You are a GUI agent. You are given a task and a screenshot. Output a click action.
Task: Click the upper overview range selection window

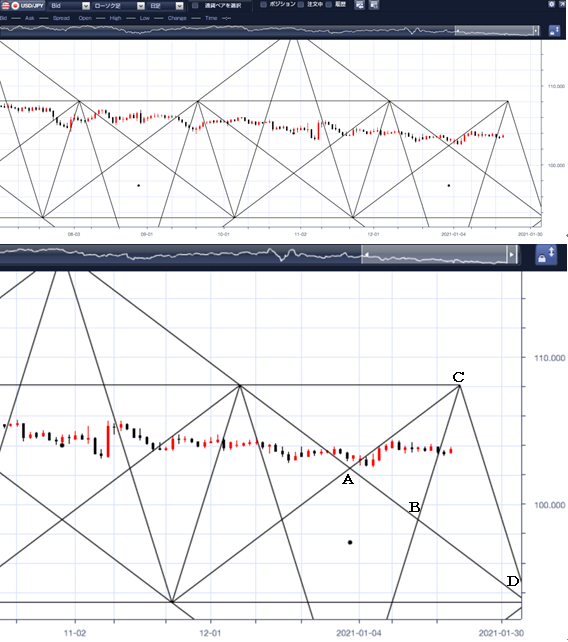click(497, 31)
